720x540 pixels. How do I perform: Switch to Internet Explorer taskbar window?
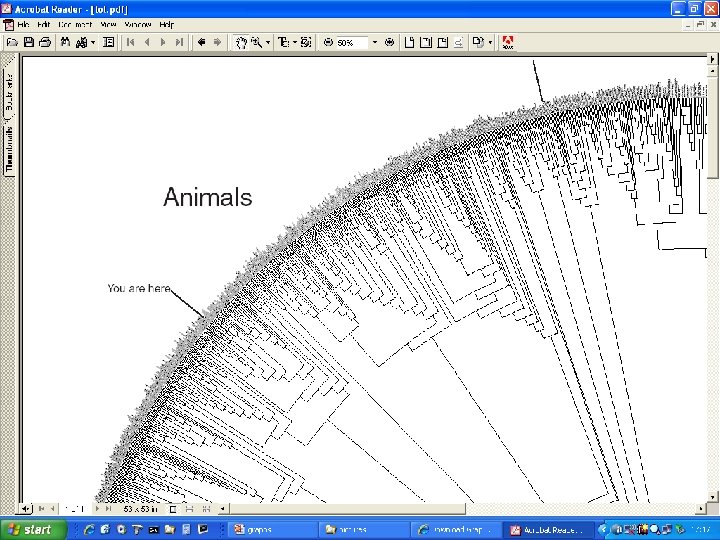pos(455,529)
